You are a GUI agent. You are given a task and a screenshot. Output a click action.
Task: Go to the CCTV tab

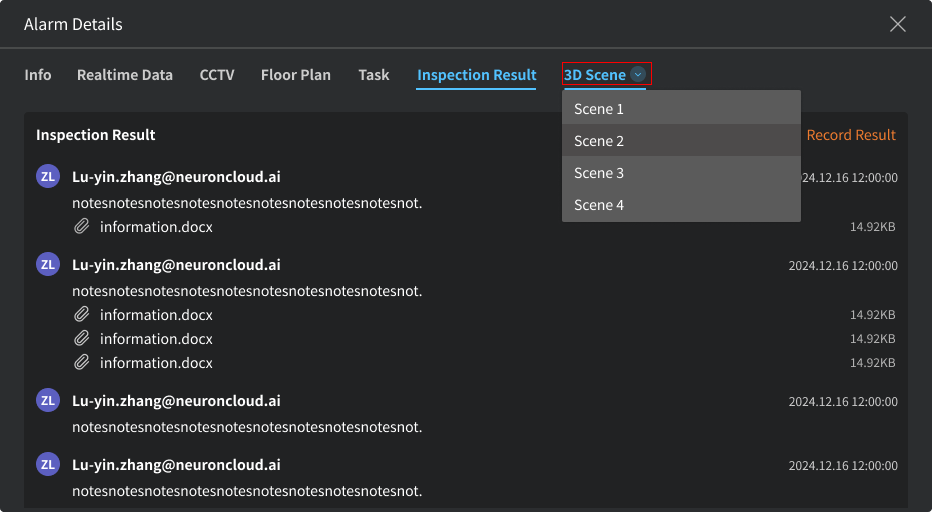tap(217, 75)
